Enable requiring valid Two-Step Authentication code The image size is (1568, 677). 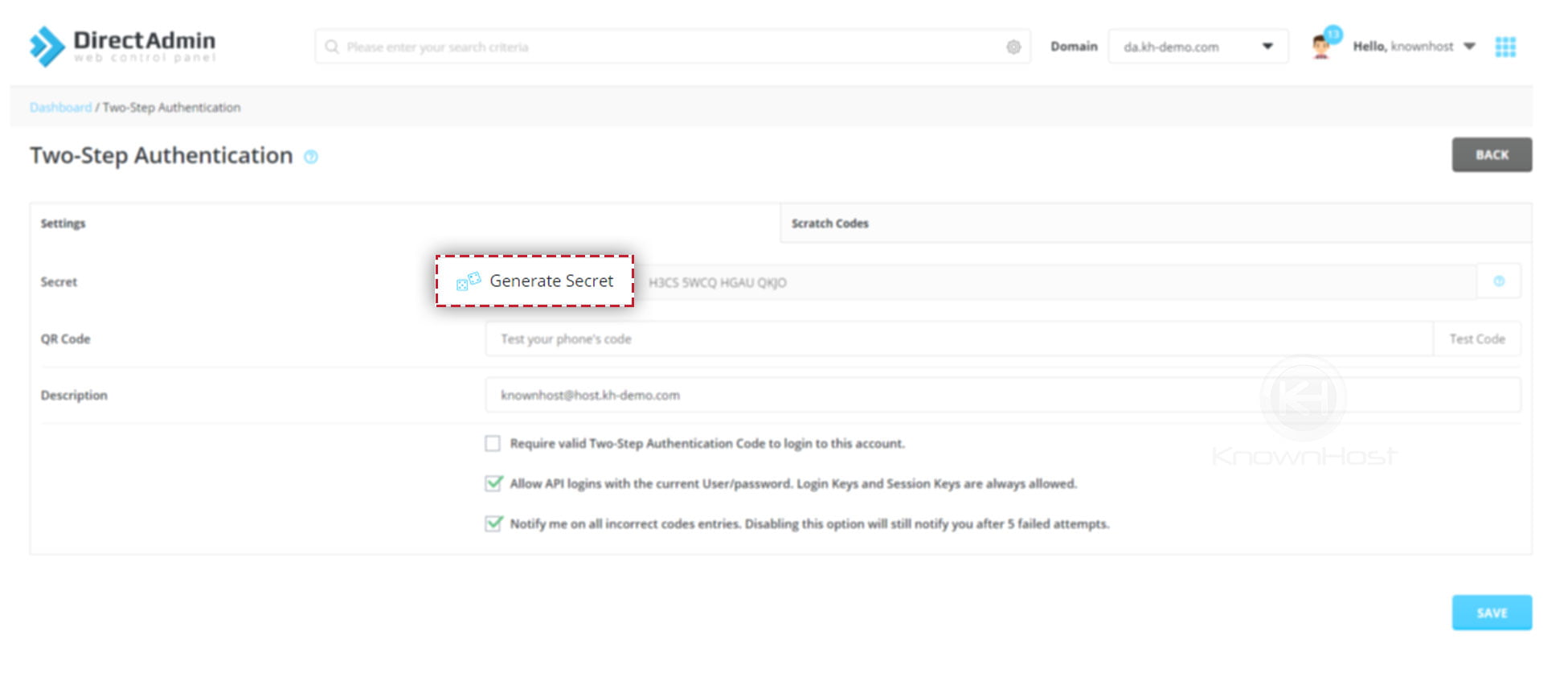click(491, 443)
